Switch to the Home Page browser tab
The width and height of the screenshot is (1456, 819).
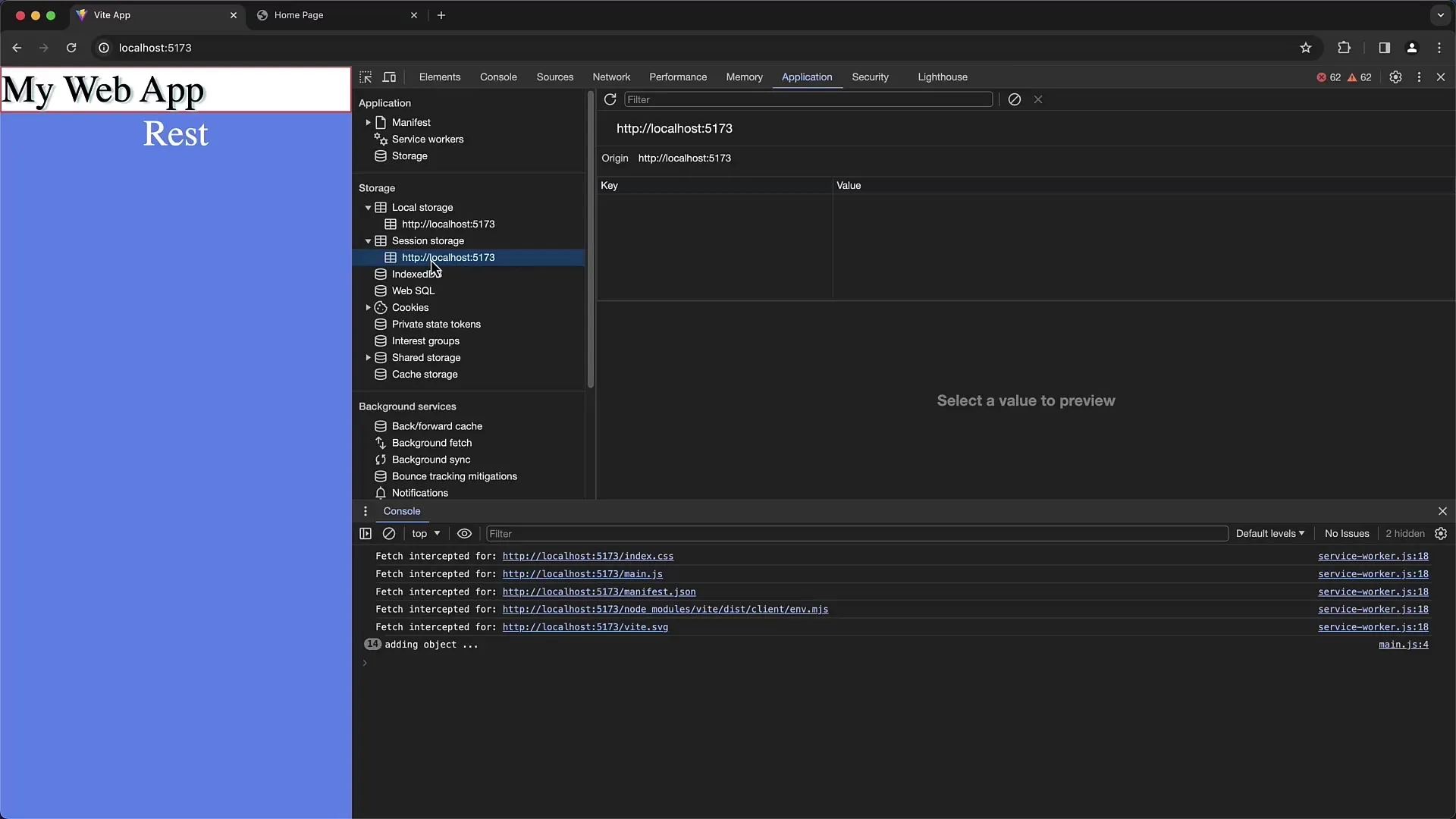pos(337,15)
